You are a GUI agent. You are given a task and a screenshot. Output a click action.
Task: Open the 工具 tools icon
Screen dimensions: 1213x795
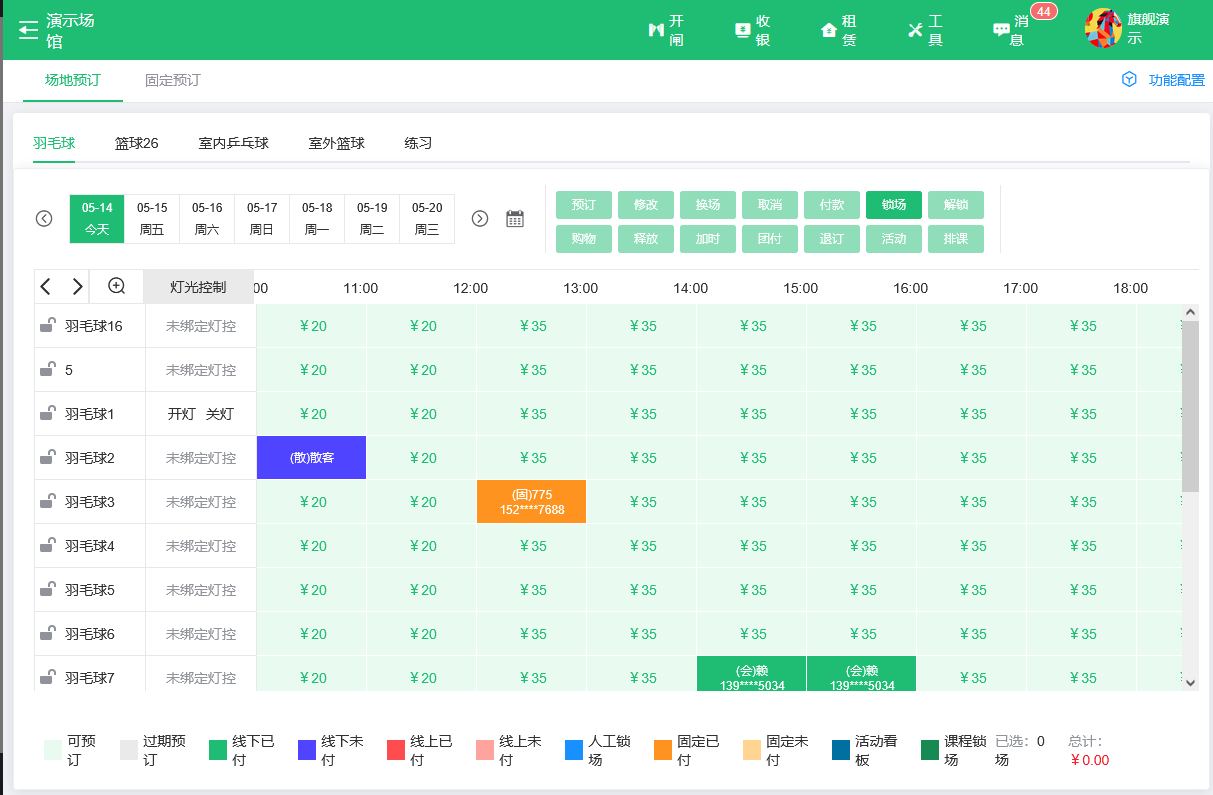point(915,30)
